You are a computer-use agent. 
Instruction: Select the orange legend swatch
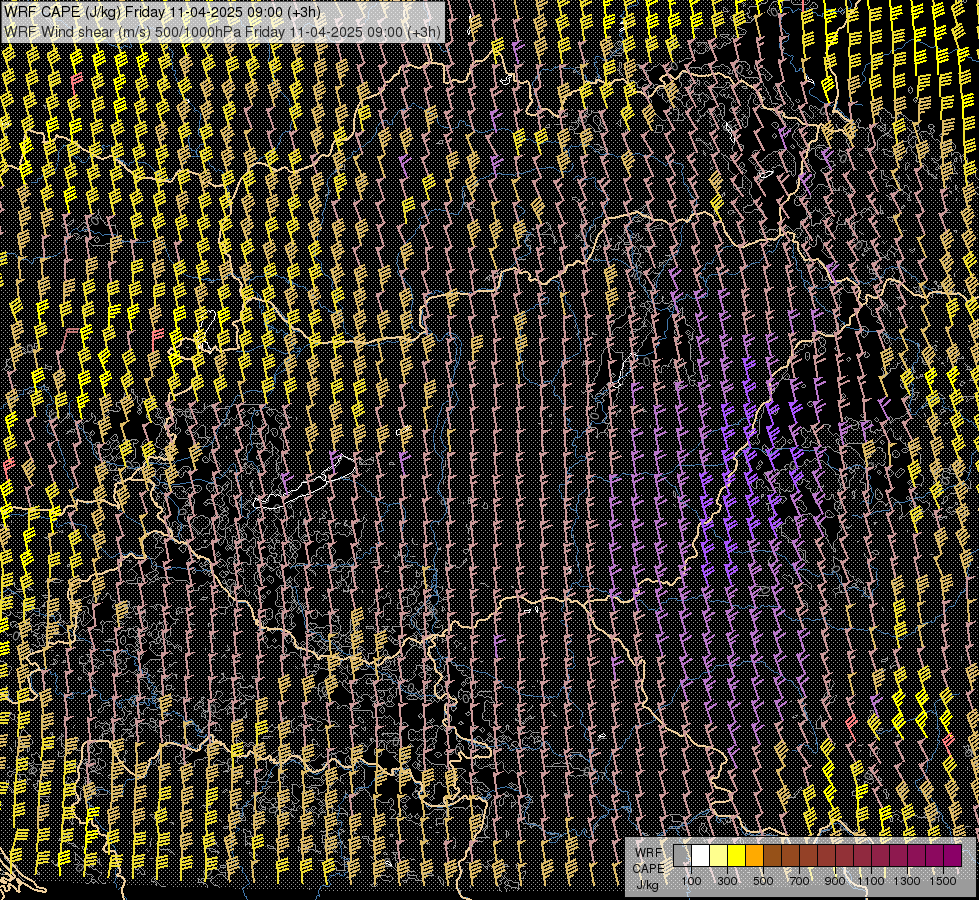[754, 855]
